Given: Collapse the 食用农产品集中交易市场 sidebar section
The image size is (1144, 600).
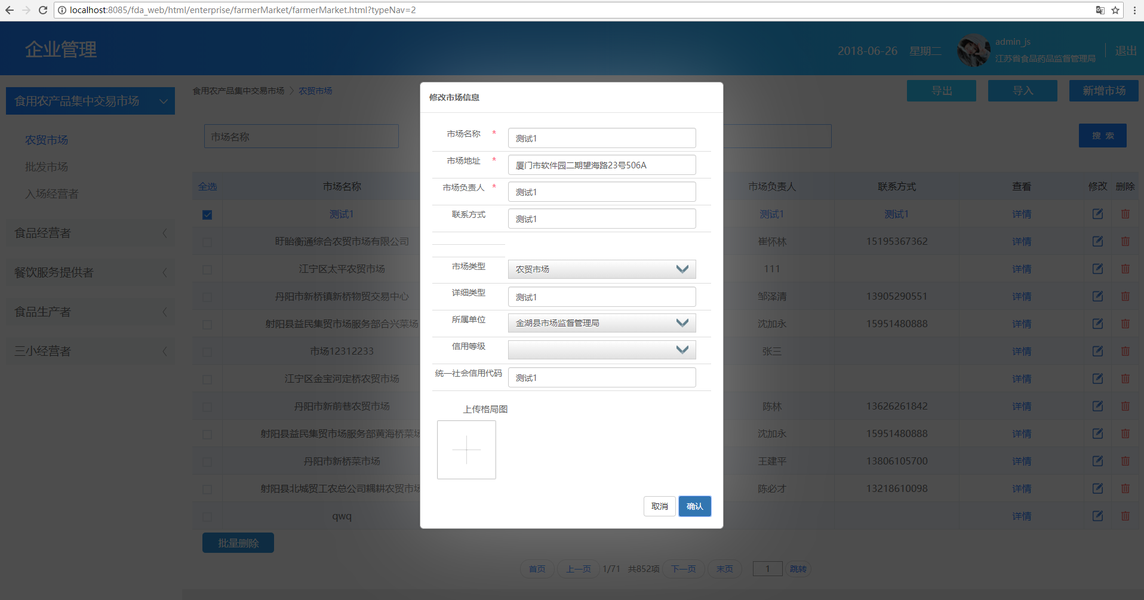Looking at the screenshot, I should (90, 101).
